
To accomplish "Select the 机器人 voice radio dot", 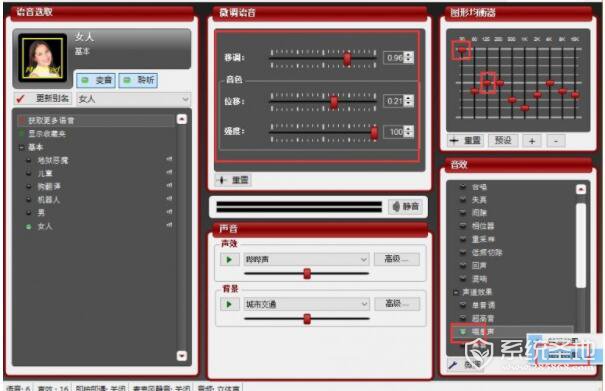I will (28, 200).
